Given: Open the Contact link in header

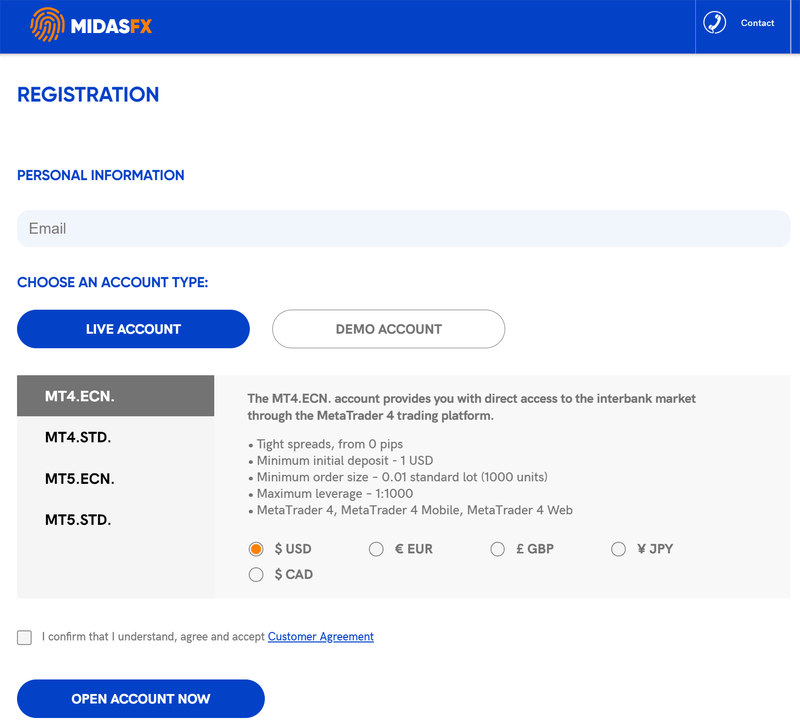Looking at the screenshot, I should (757, 23).
